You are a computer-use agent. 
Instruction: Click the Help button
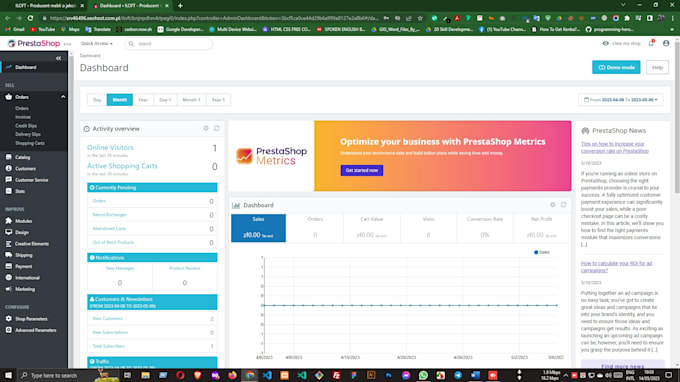click(x=657, y=67)
